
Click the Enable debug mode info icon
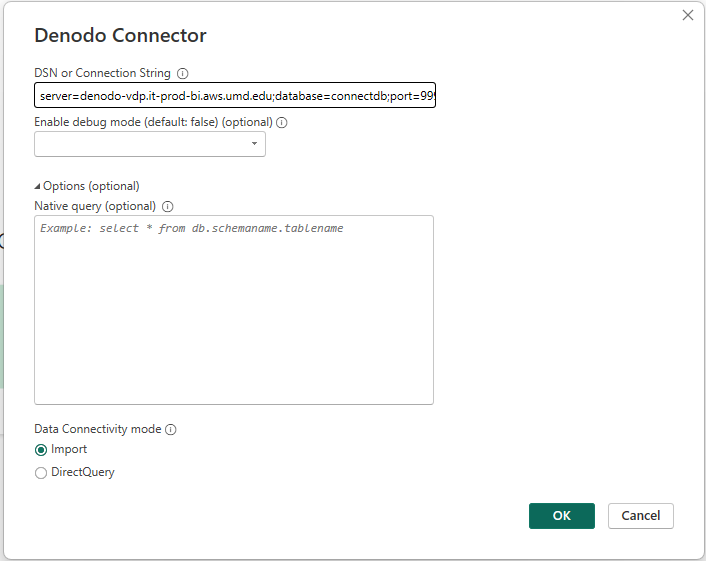tap(282, 122)
